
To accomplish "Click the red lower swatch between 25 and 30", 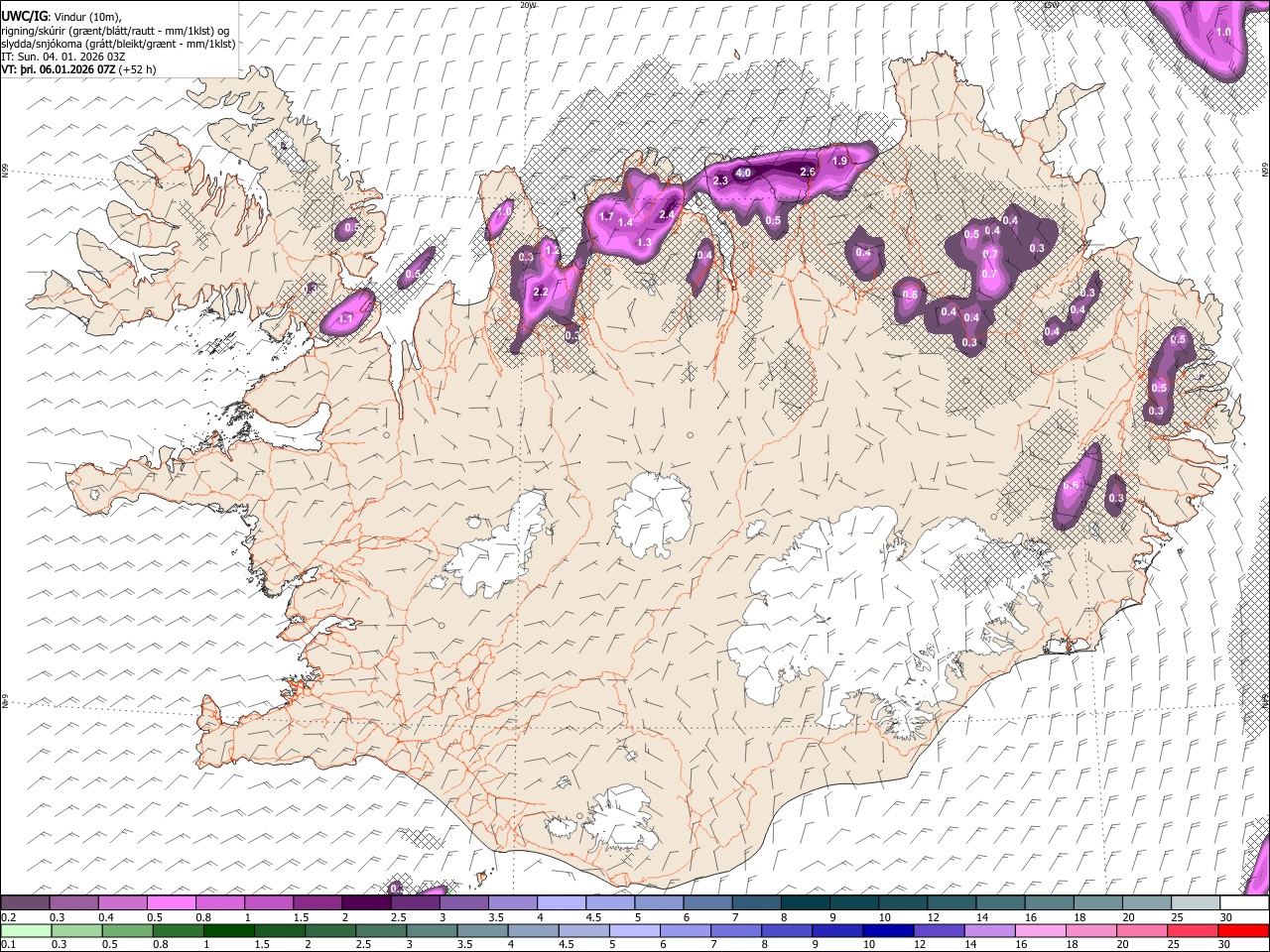I will pos(1193,930).
